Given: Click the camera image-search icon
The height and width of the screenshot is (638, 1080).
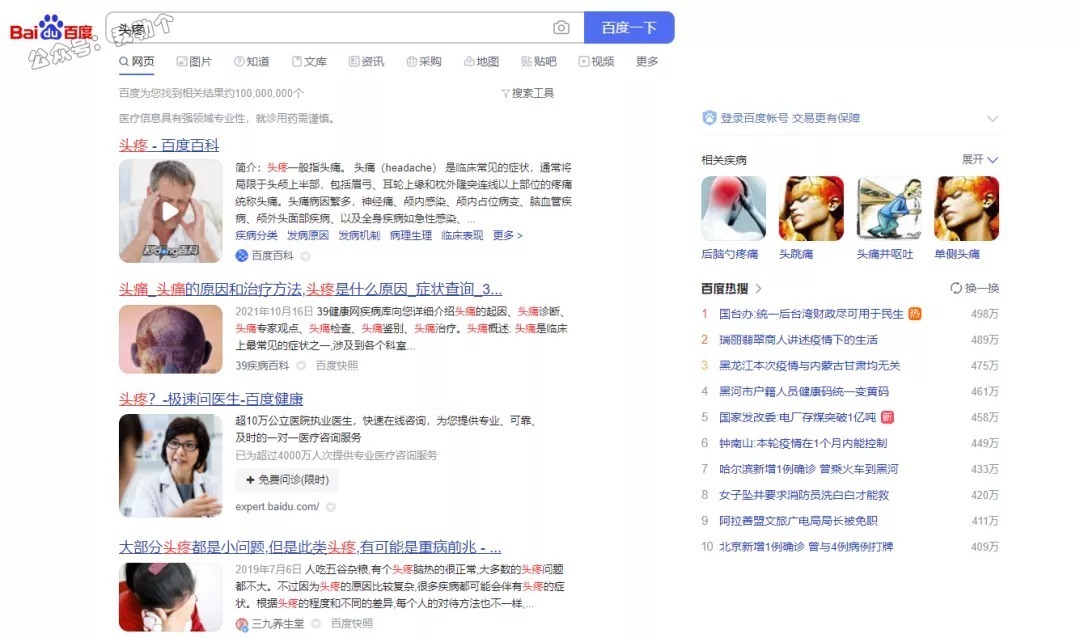Looking at the screenshot, I should point(561,28).
